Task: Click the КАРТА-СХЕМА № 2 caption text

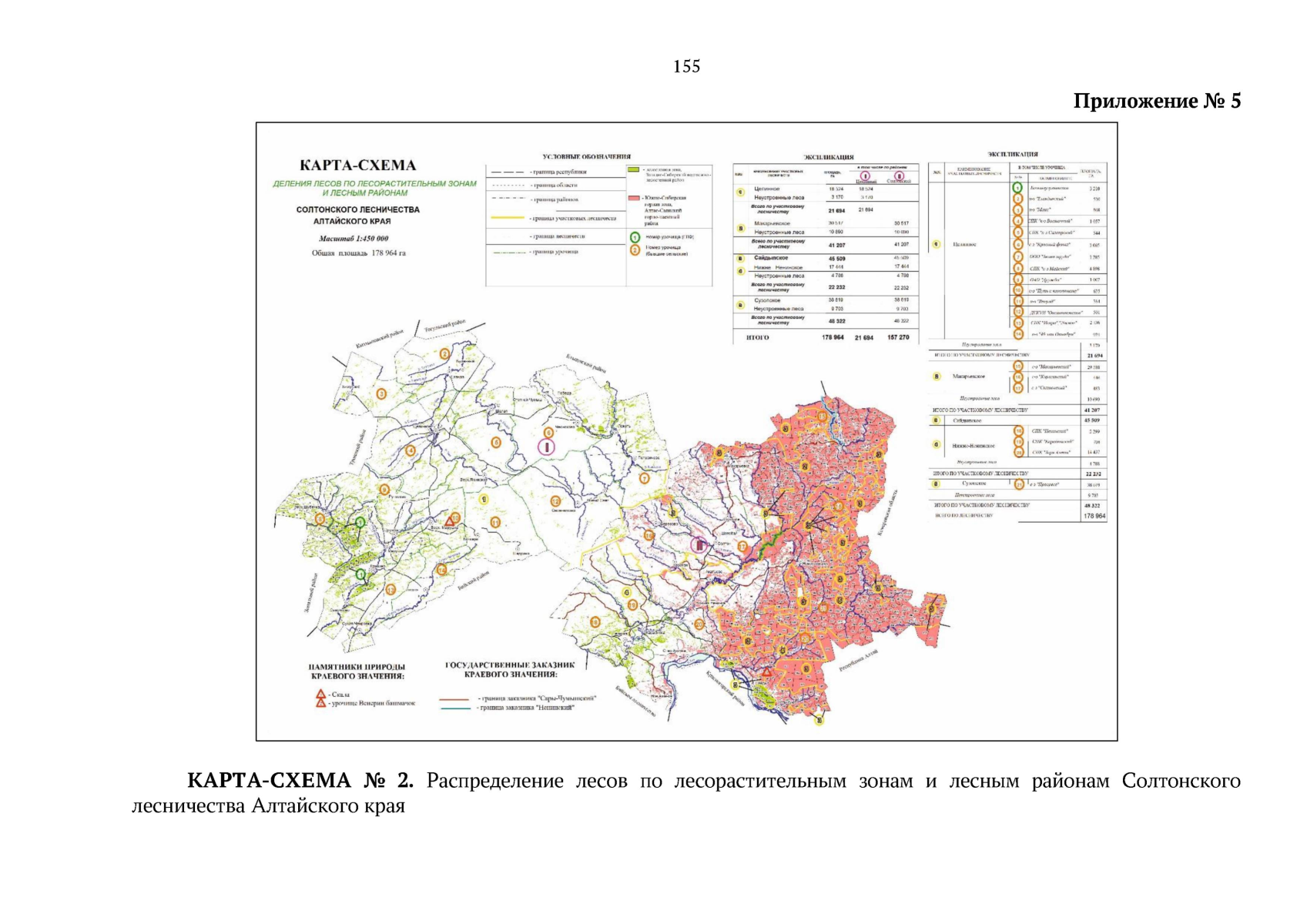Action: click(x=300, y=781)
